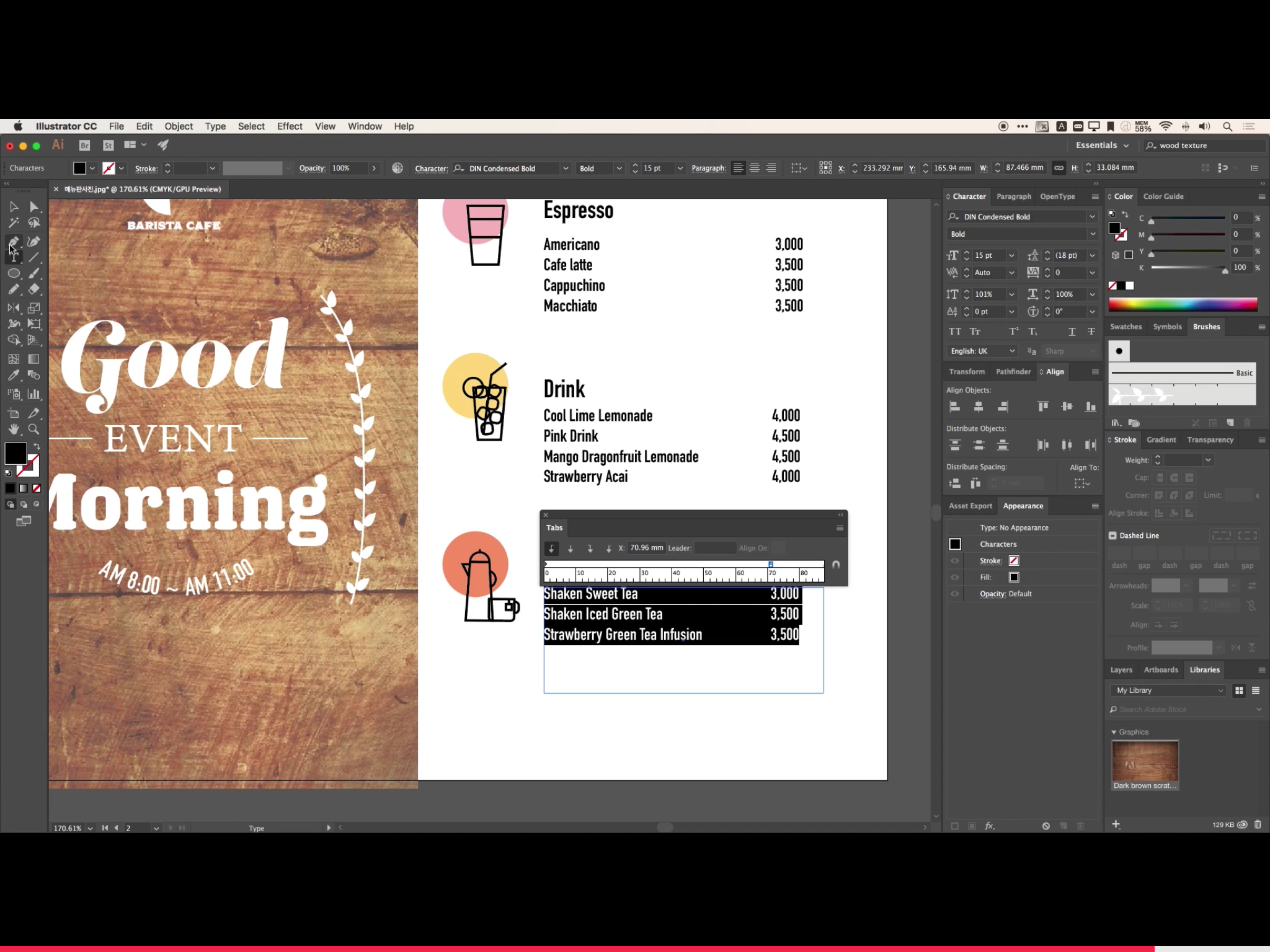Expand the My Library dropdown
The height and width of the screenshot is (952, 1270).
1168,690
